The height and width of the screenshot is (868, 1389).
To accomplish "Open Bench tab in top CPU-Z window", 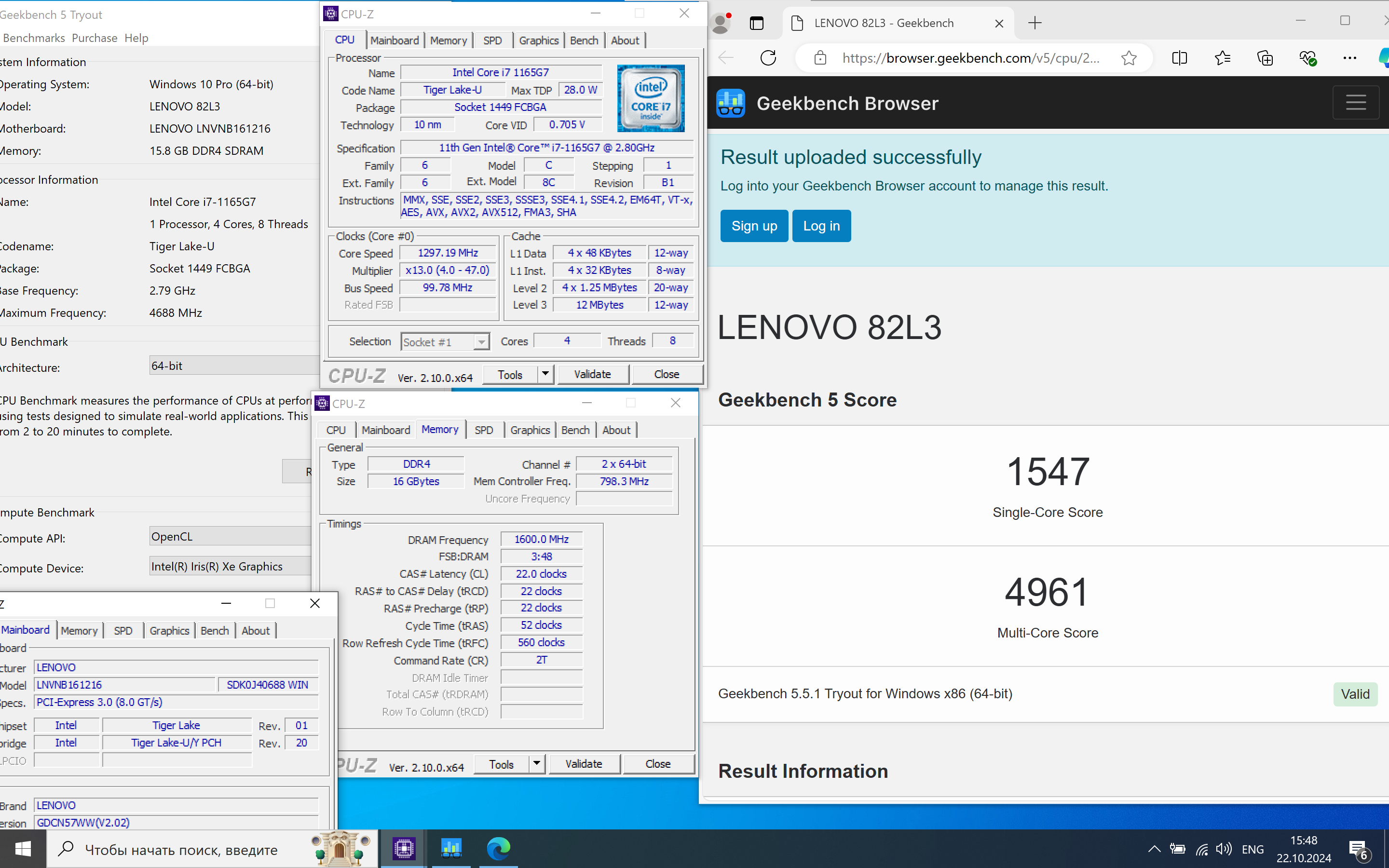I will pyautogui.click(x=584, y=40).
